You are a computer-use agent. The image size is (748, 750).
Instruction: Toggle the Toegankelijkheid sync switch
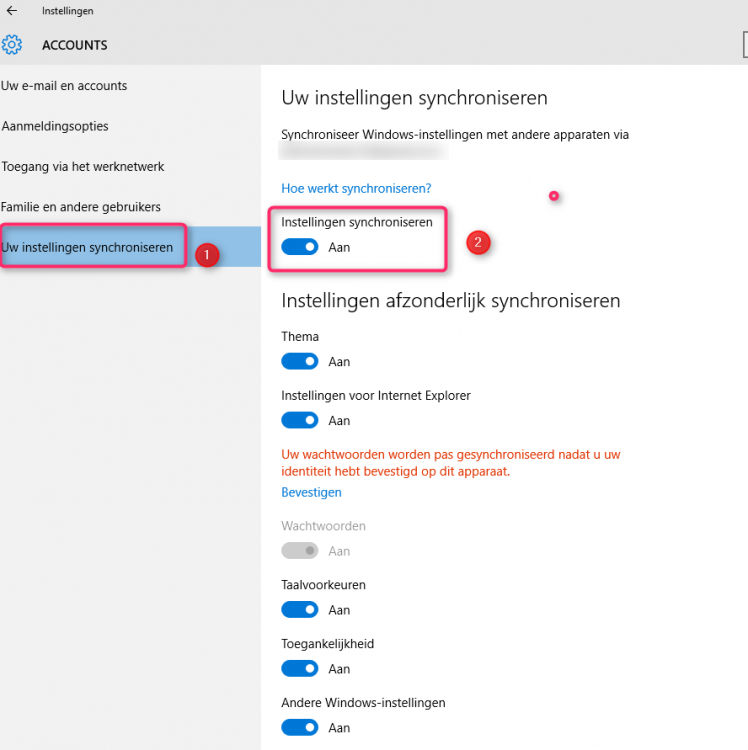click(x=300, y=669)
